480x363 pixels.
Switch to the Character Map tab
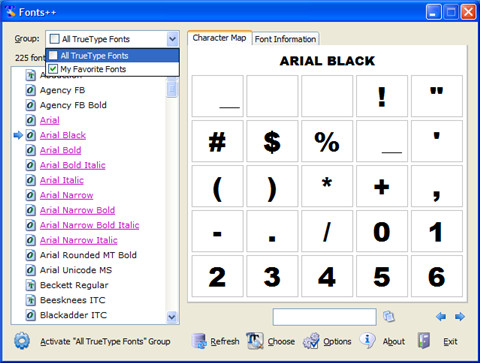[x=219, y=38]
